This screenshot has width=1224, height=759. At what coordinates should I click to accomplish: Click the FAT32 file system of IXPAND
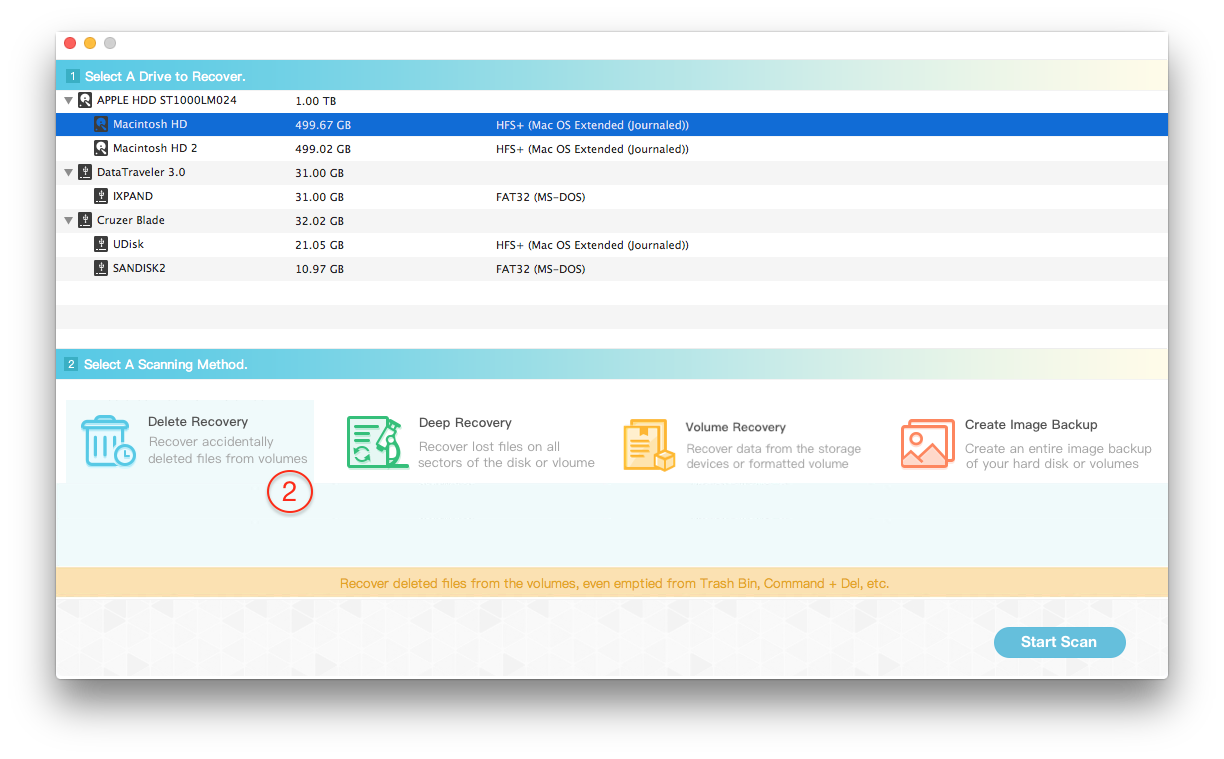pos(540,197)
